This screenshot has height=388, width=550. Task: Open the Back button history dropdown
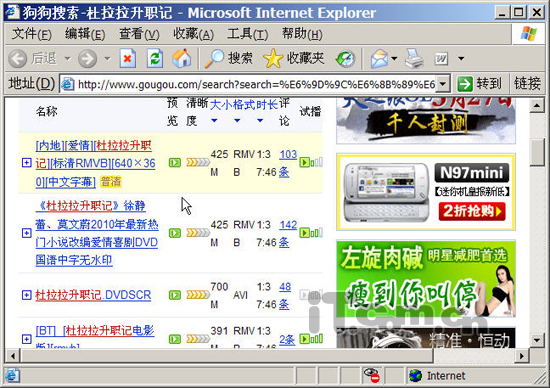click(67, 59)
